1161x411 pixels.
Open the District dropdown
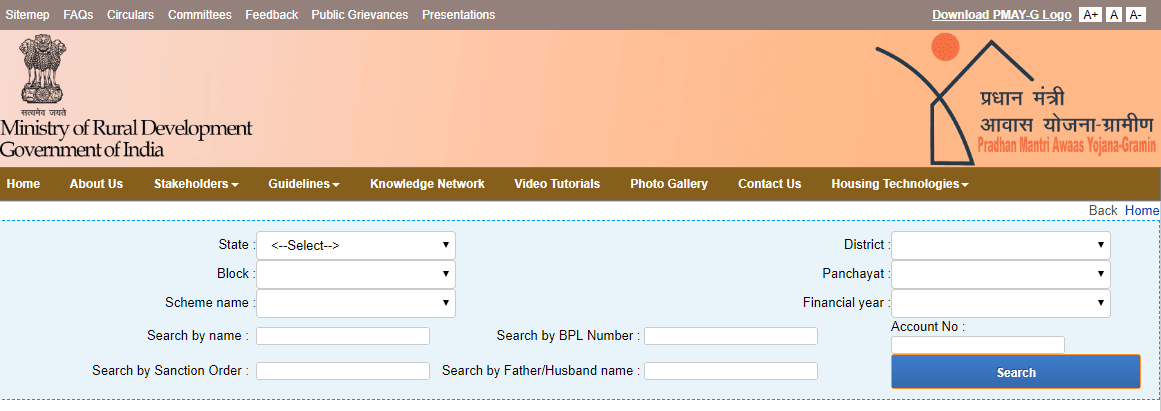coord(1000,245)
